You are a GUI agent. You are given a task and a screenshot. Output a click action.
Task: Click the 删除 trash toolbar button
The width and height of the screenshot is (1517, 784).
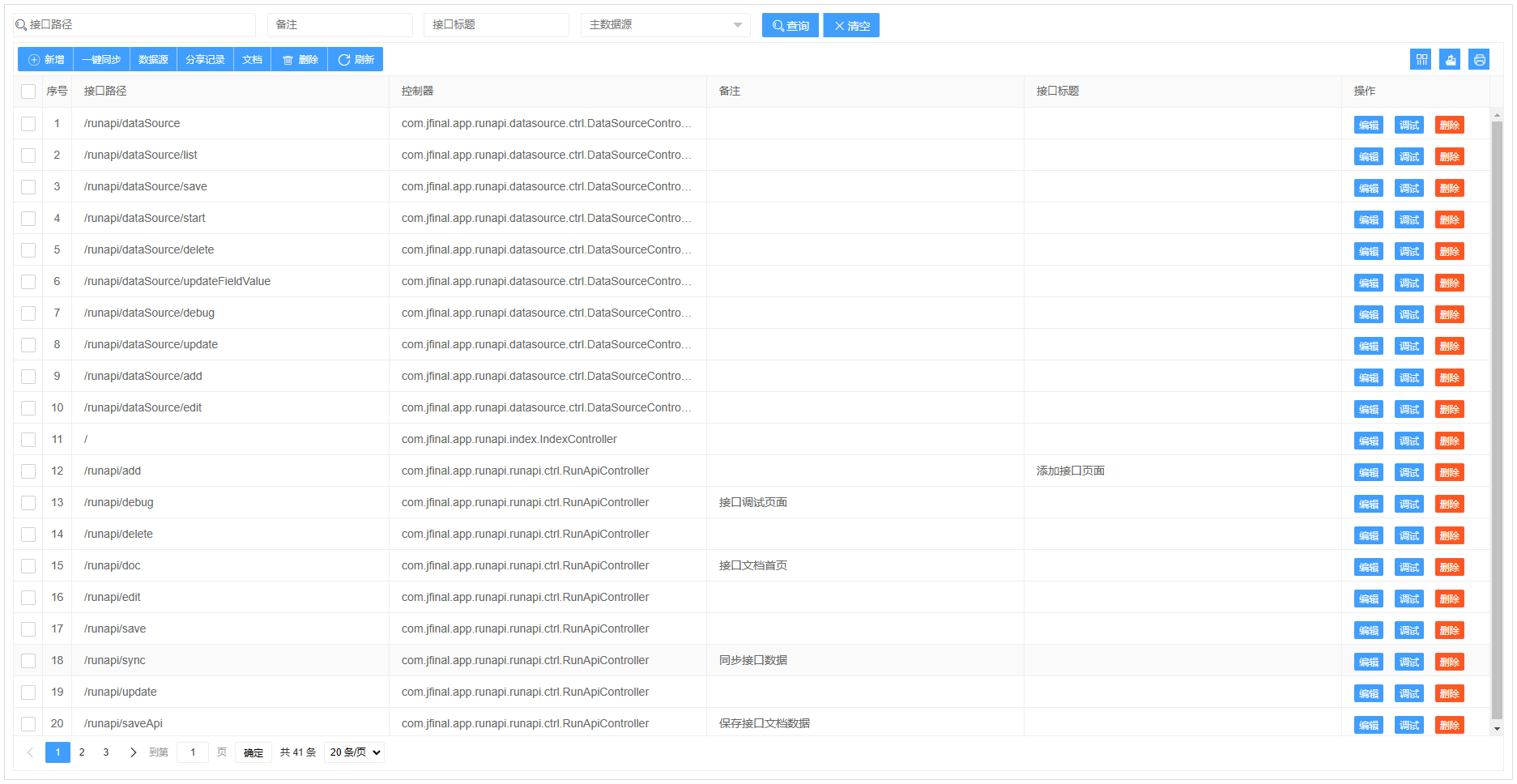(300, 59)
